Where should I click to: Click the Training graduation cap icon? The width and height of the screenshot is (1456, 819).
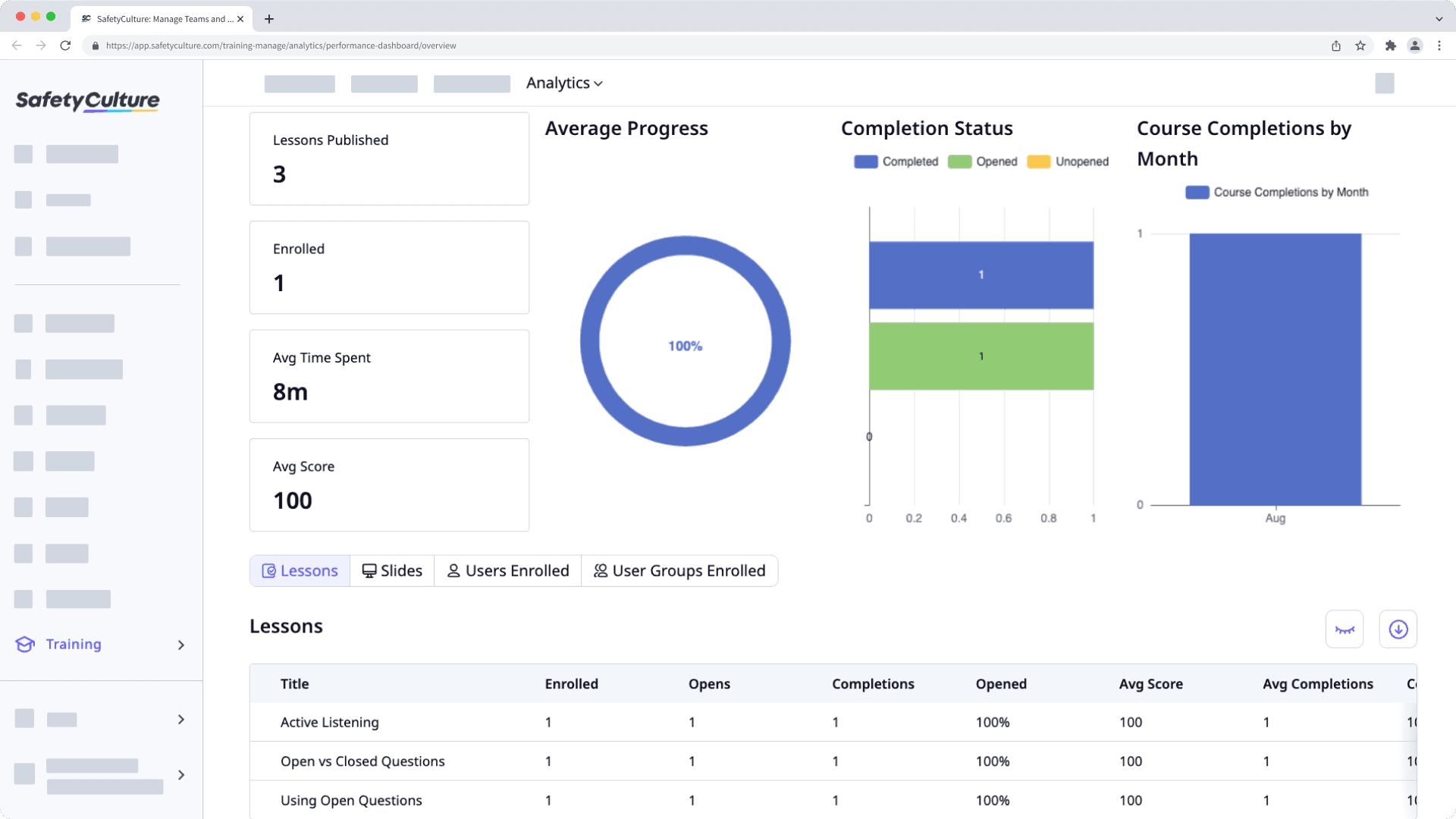click(25, 645)
